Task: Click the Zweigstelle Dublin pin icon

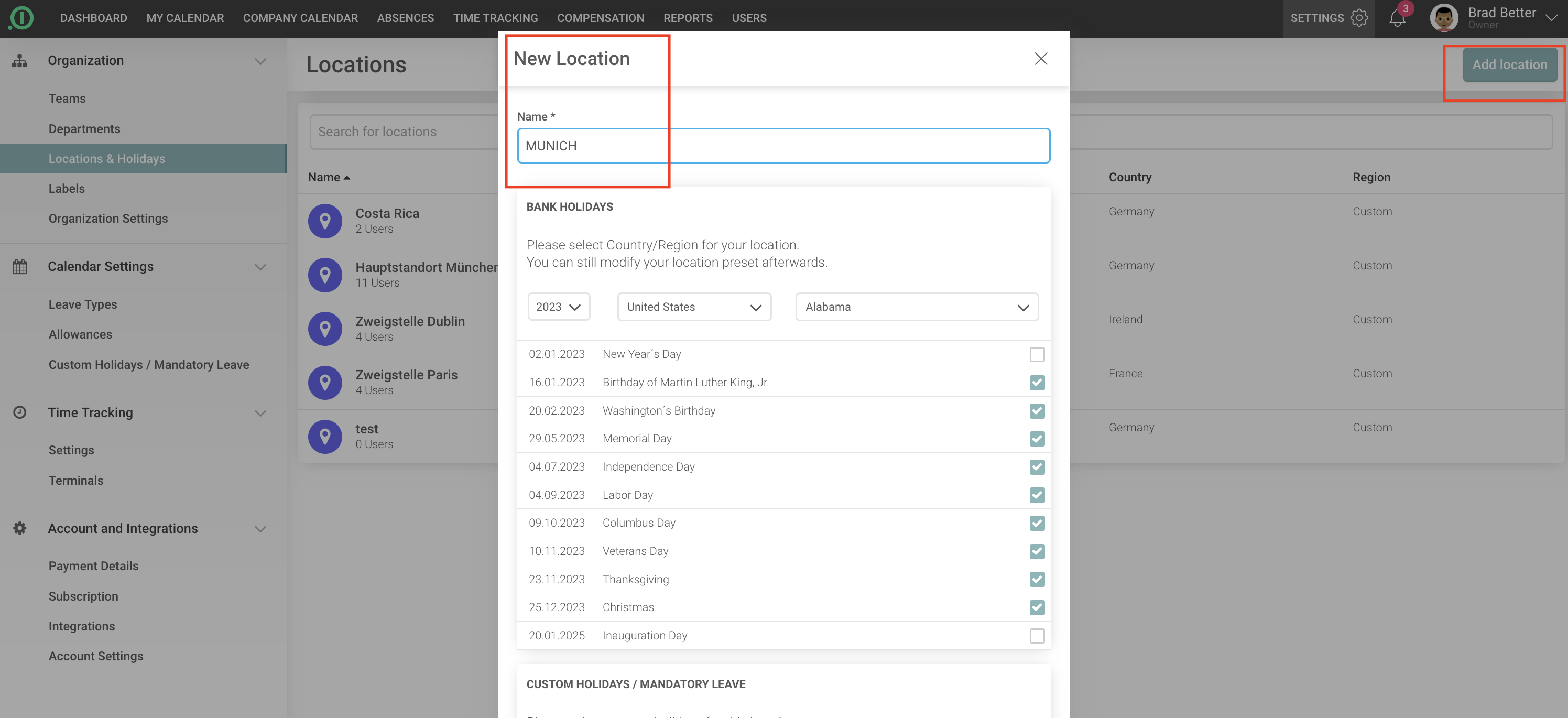Action: [x=325, y=329]
